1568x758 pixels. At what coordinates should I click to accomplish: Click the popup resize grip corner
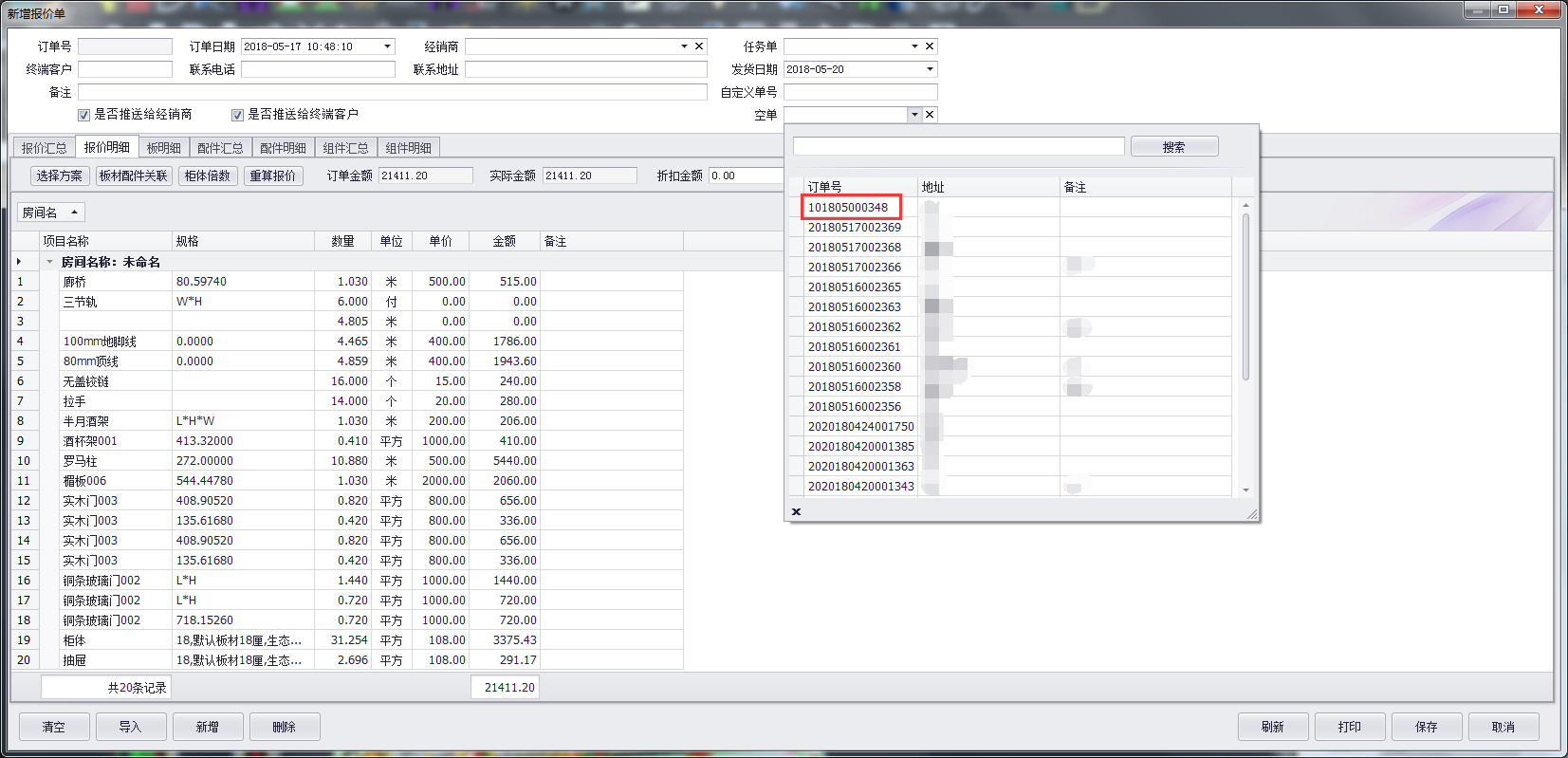click(x=1252, y=514)
